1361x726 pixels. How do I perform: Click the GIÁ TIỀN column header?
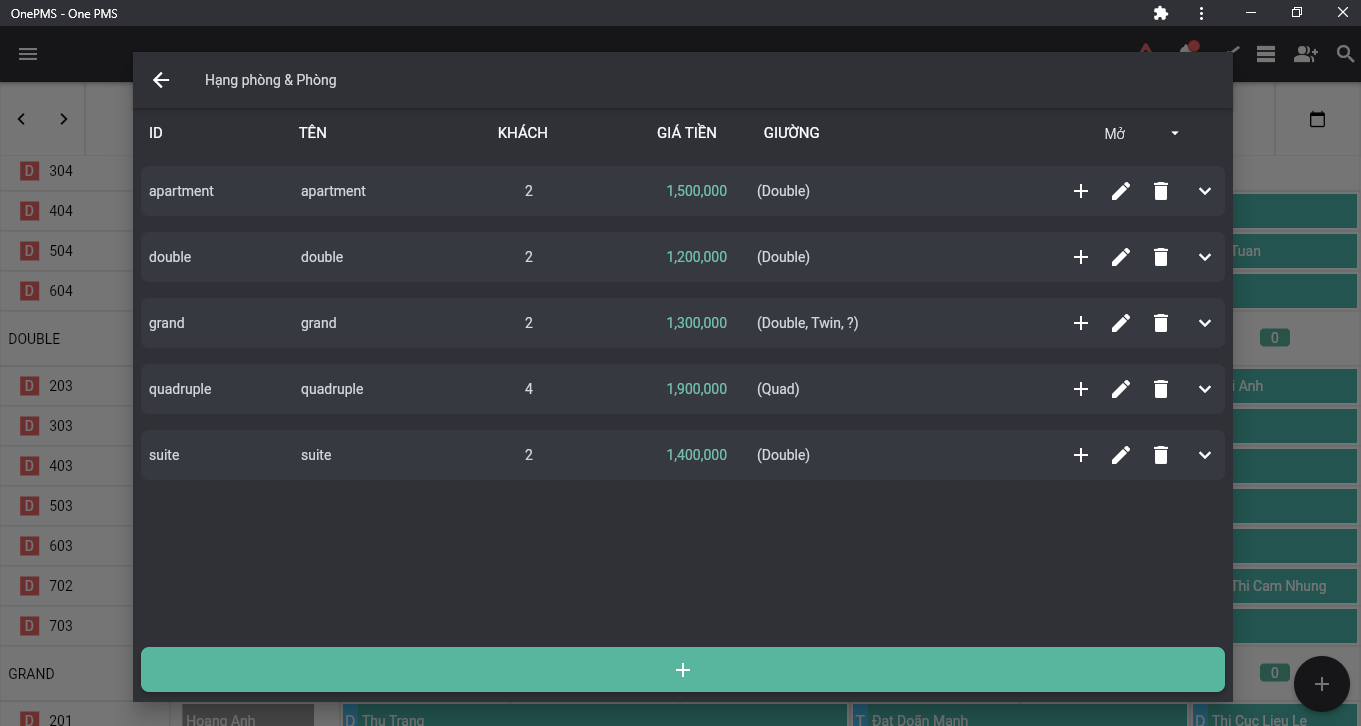pyautogui.click(x=687, y=133)
